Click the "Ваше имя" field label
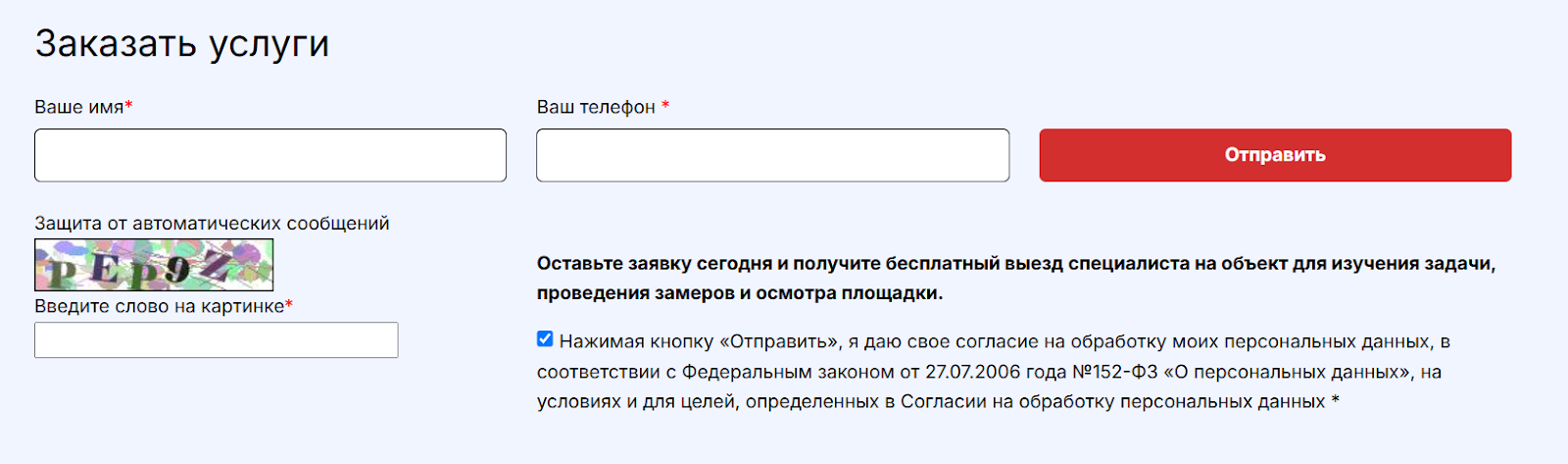The image size is (1568, 464). 78,107
